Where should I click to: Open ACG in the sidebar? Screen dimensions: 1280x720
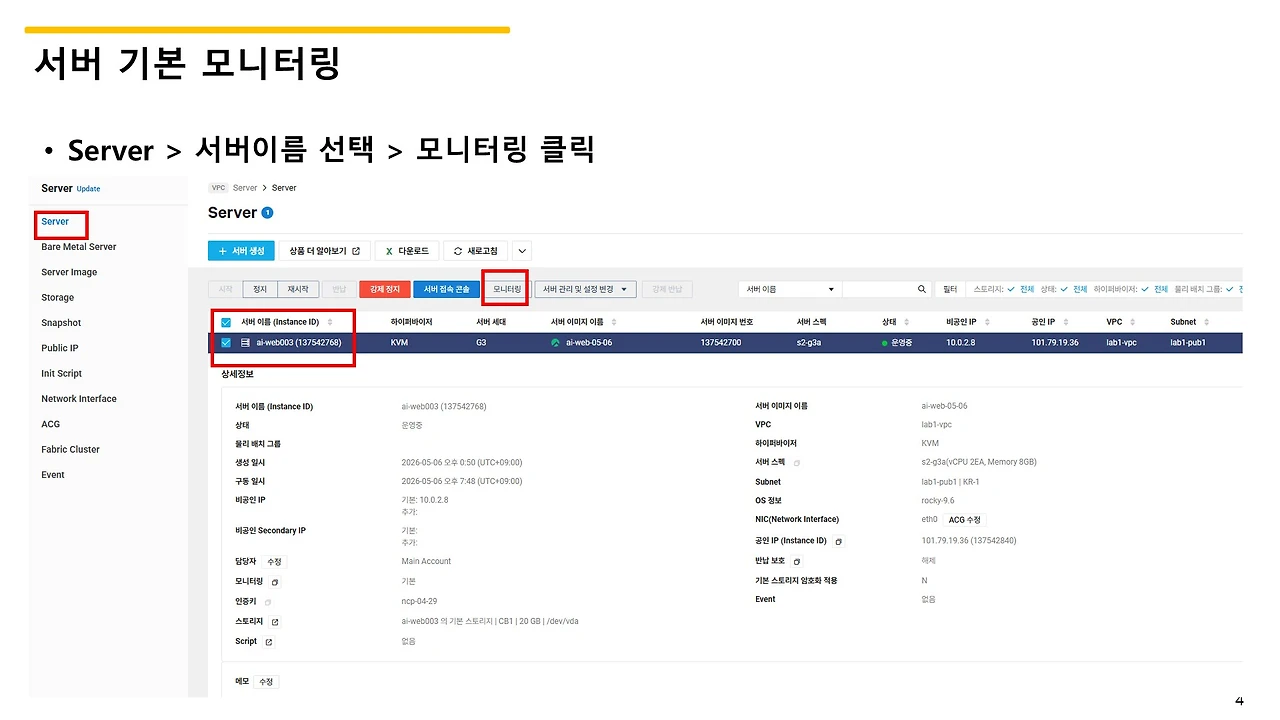point(51,424)
